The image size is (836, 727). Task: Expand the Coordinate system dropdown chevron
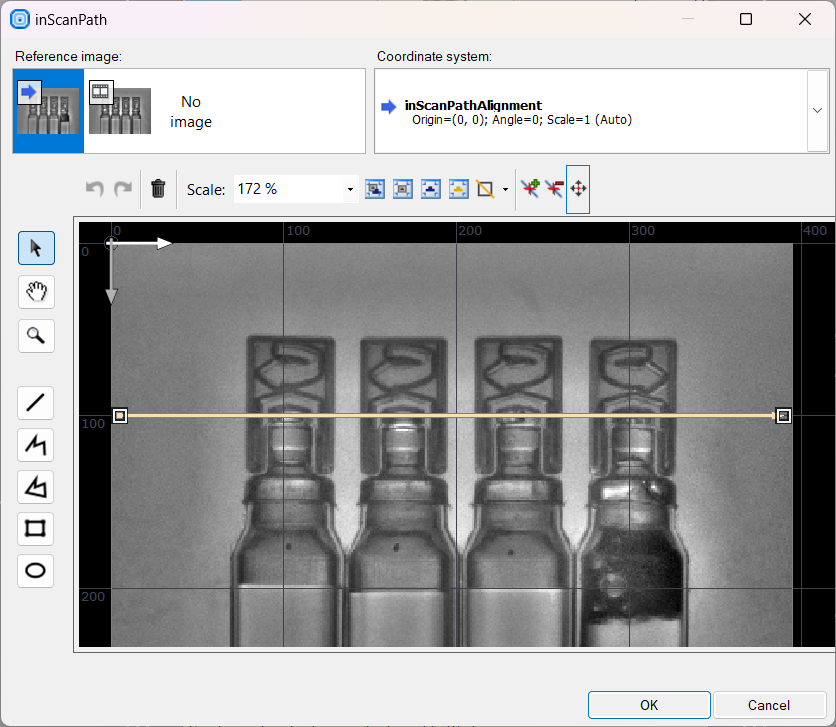tap(817, 111)
